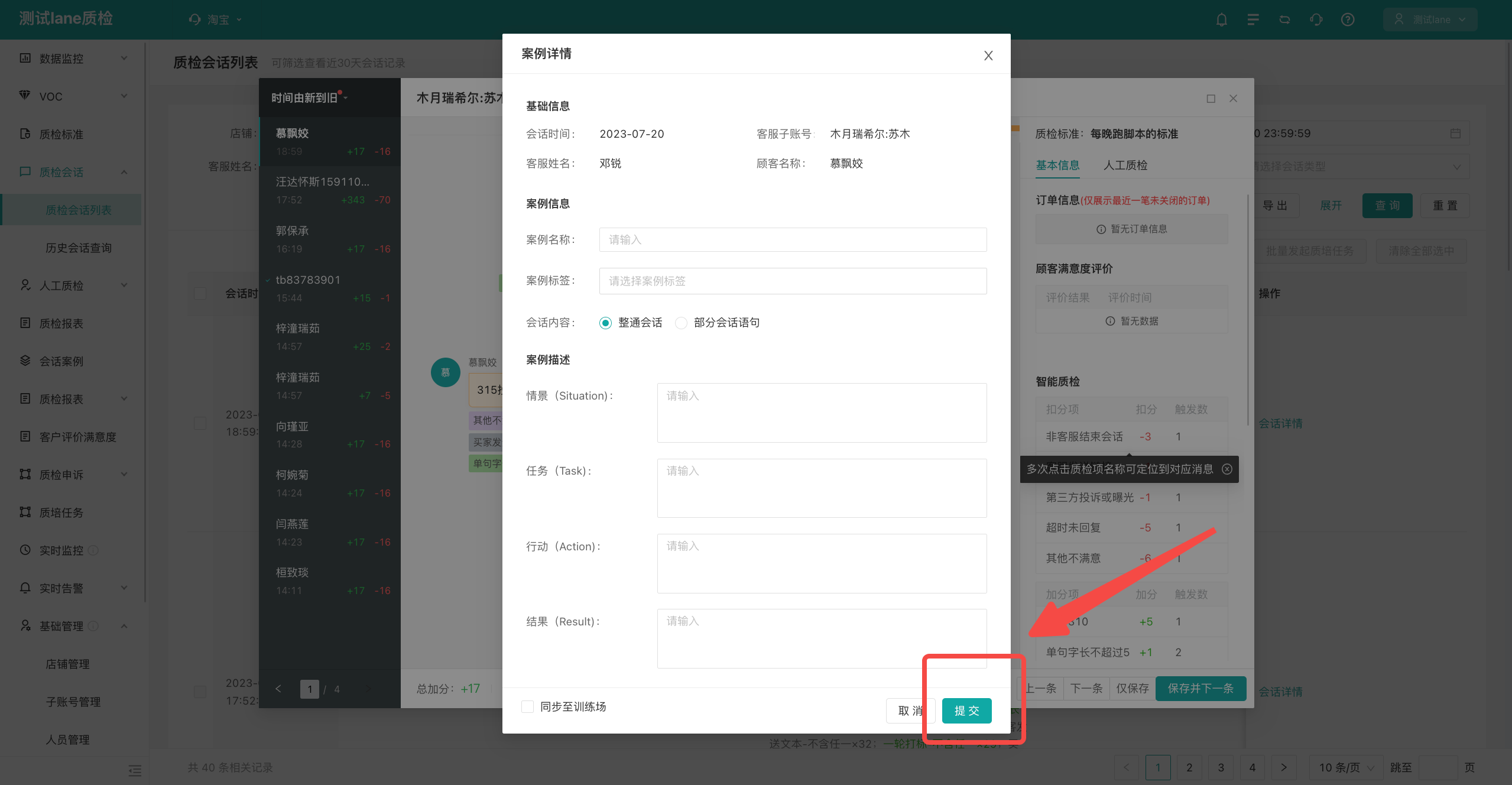
Task: Click the 提交 button
Action: coord(966,711)
